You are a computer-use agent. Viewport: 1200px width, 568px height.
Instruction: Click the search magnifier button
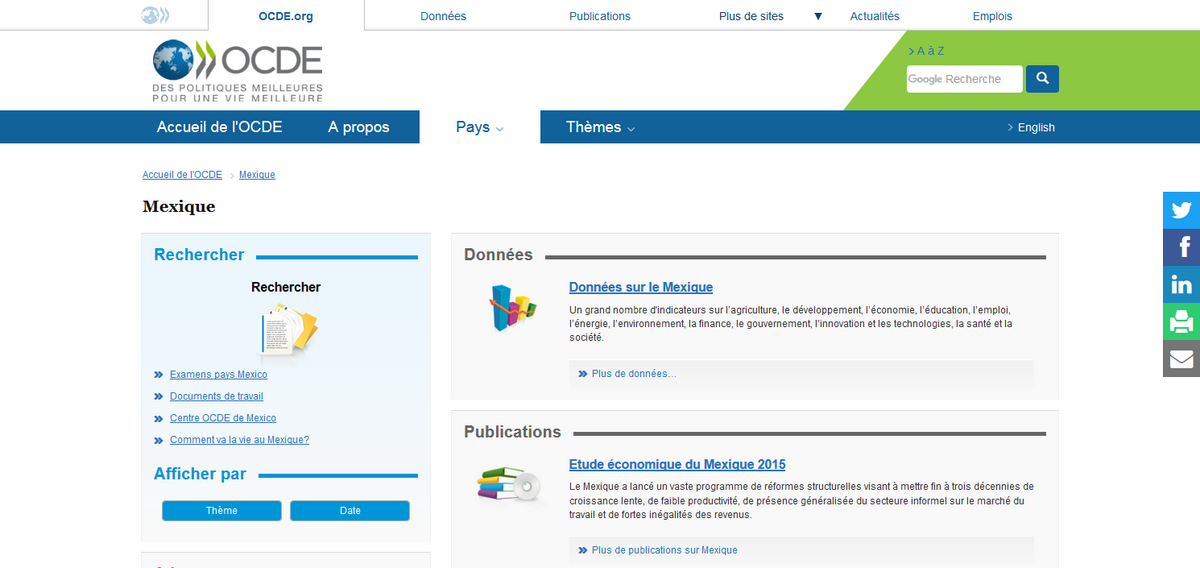(1042, 79)
